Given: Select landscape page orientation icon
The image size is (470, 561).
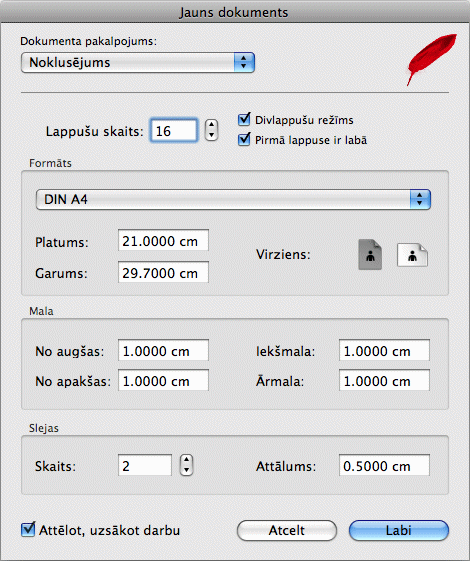Looking at the screenshot, I should (412, 255).
